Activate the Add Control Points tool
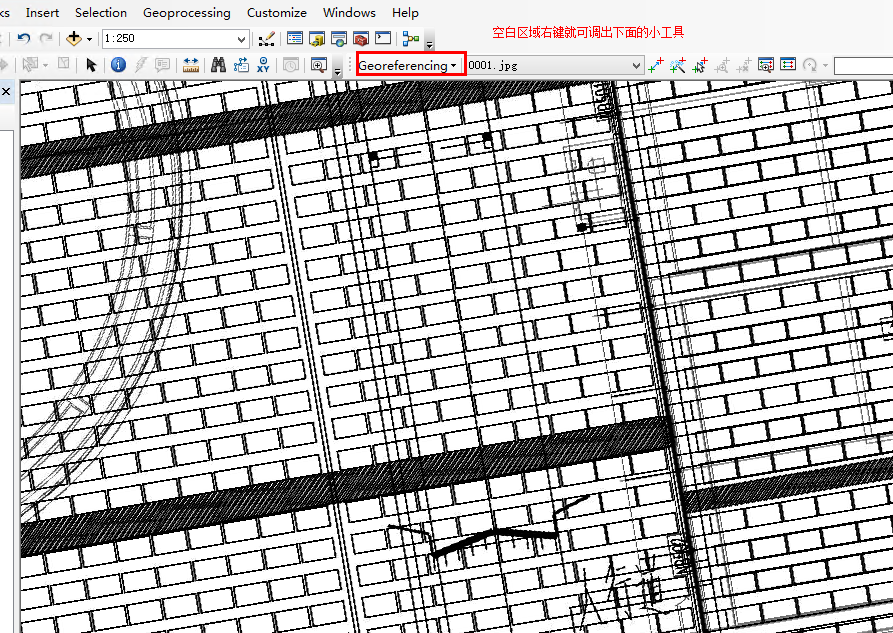 654,64
